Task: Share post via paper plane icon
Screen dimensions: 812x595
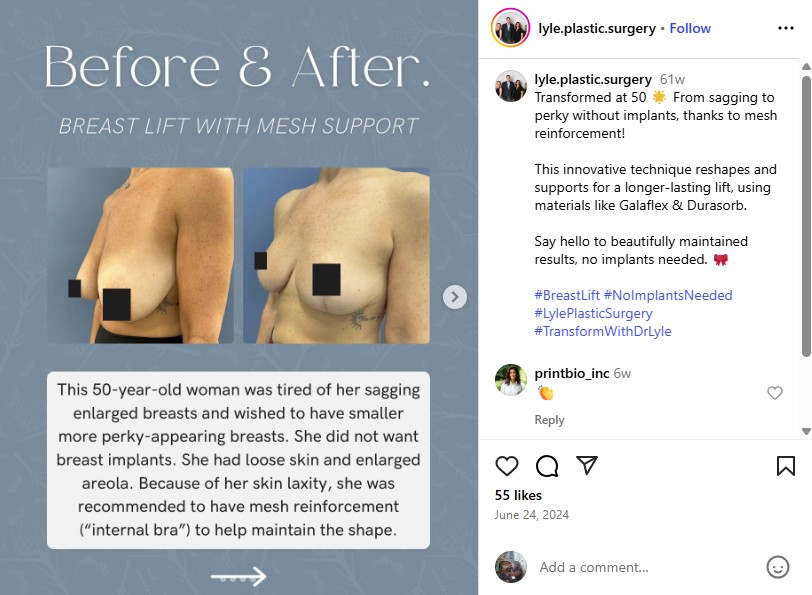Action: pos(587,465)
